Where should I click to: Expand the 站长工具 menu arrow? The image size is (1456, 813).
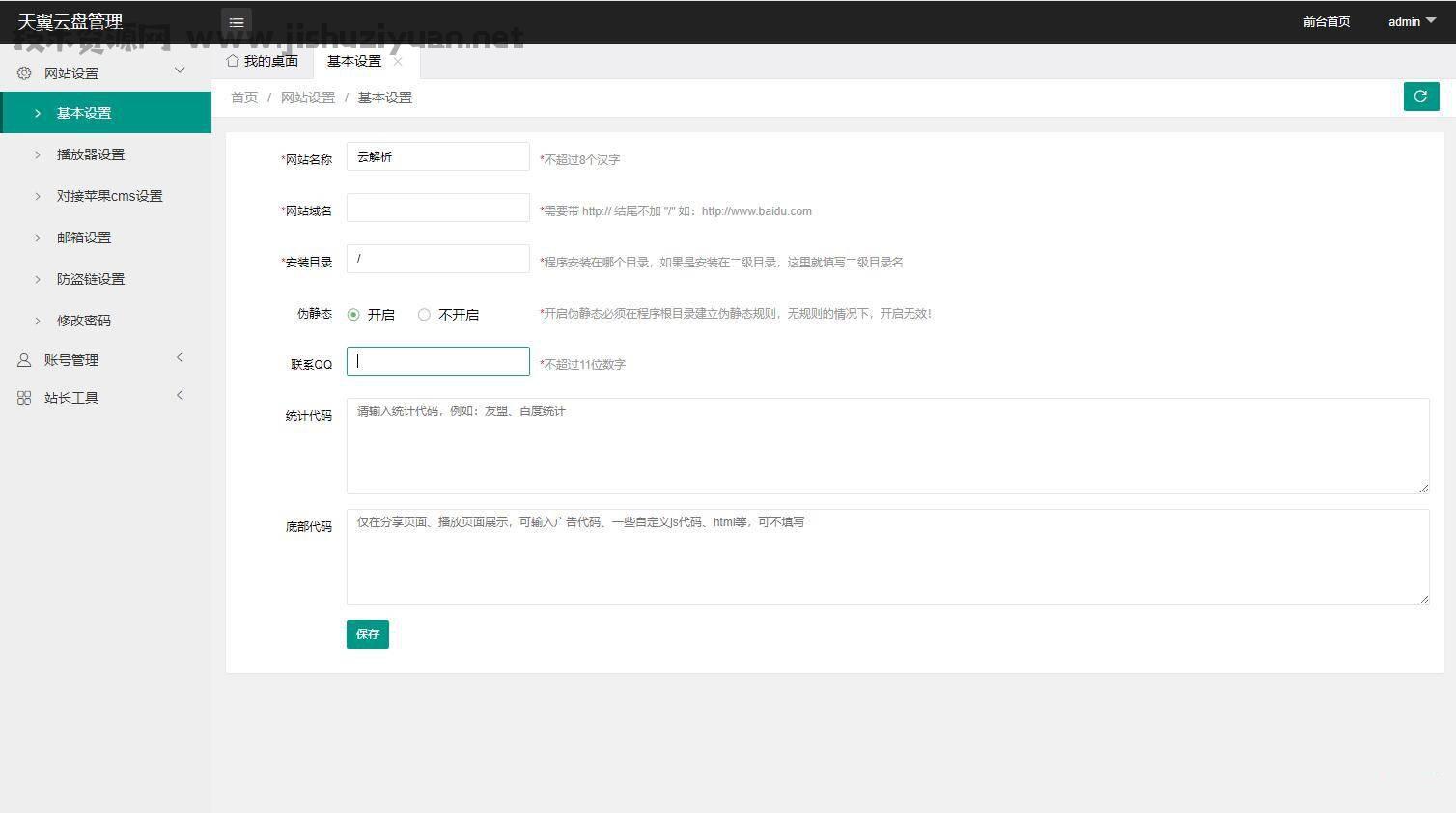(x=180, y=396)
